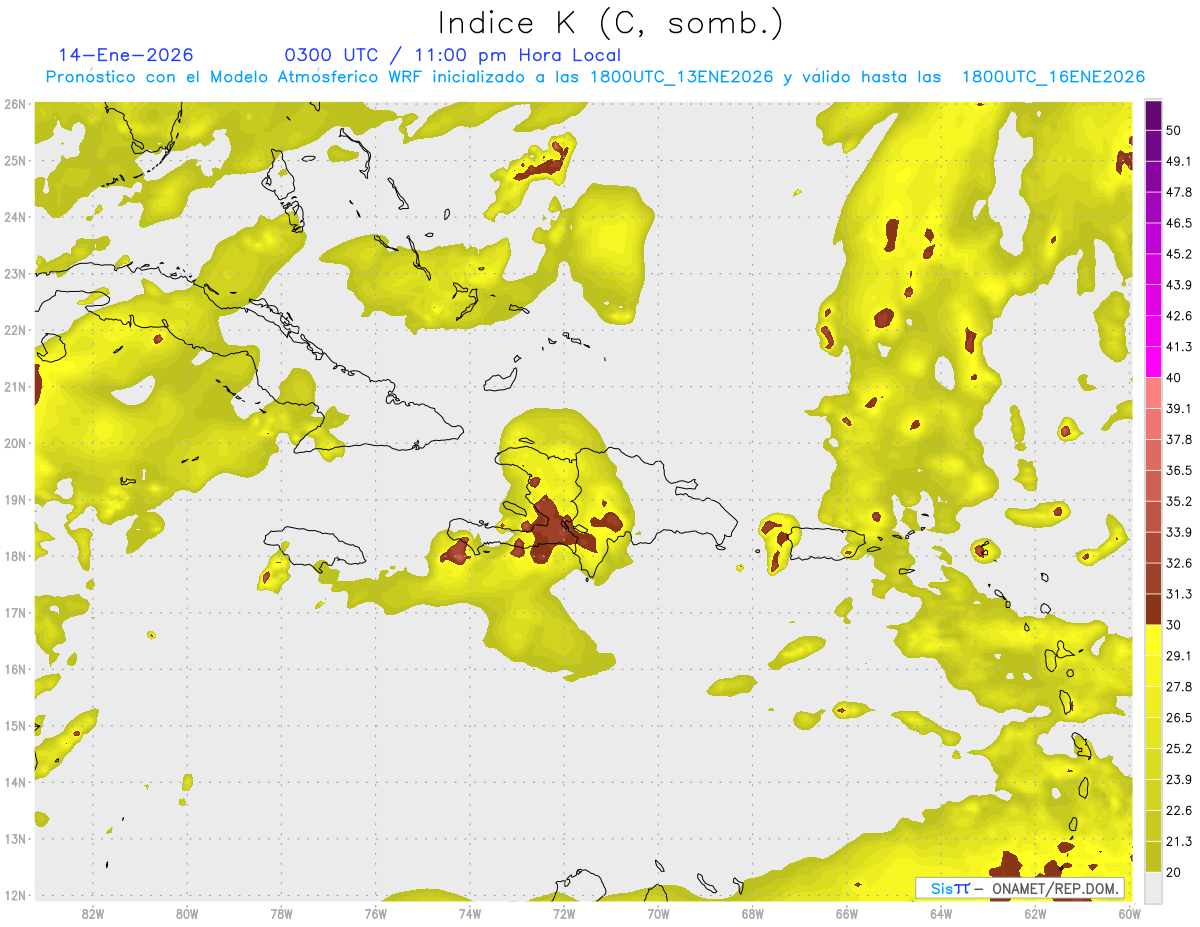This screenshot has width=1200, height=927.
Task: Select the date label '14-Ene-2026'
Action: [x=126, y=55]
